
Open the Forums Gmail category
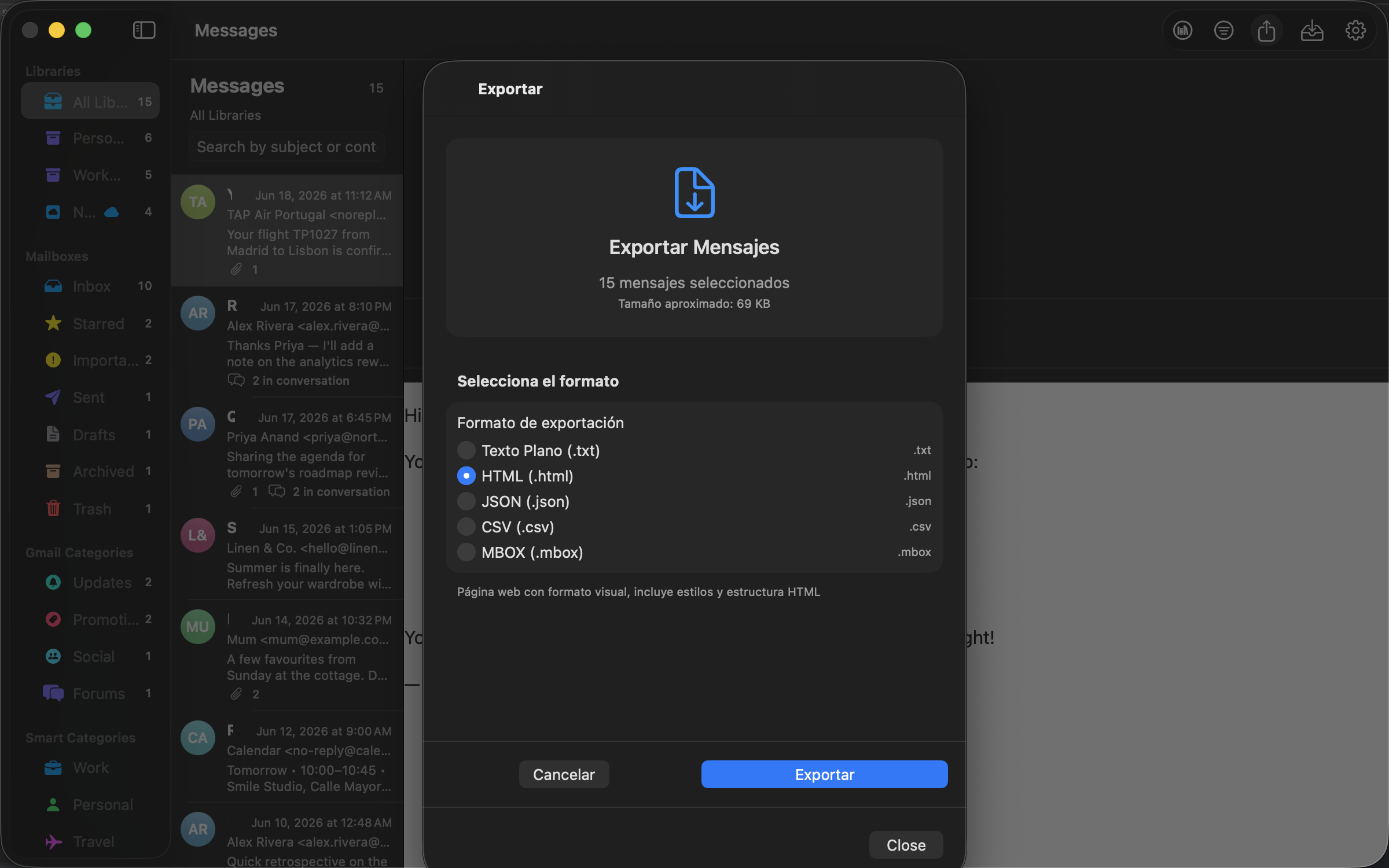click(90, 693)
